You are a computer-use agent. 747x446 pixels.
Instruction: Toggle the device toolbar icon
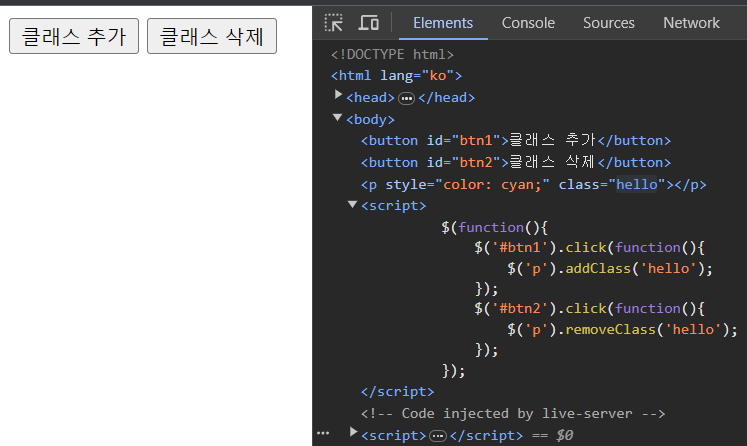click(369, 22)
